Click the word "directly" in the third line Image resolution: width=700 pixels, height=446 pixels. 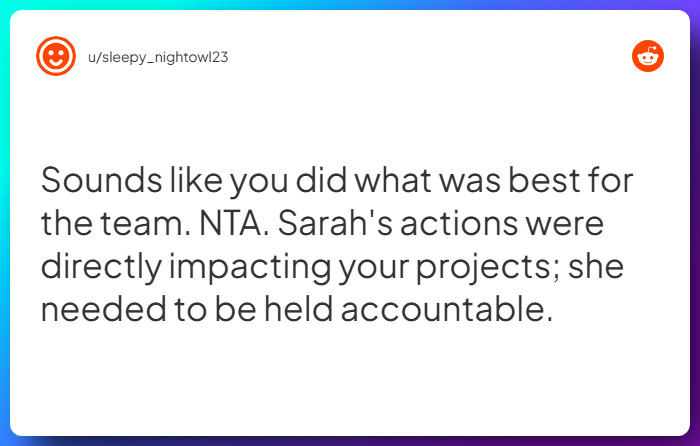coord(97,266)
